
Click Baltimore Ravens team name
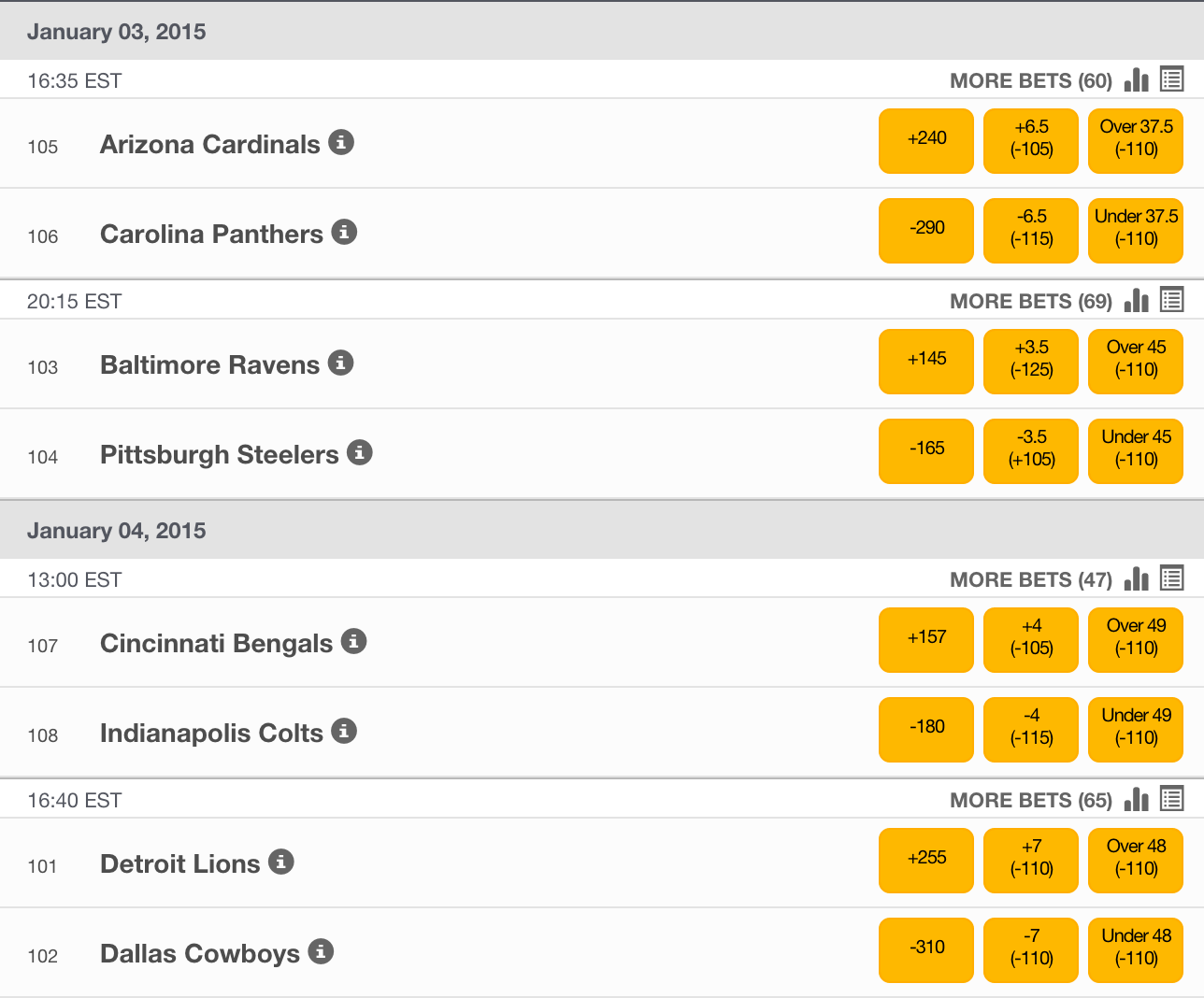pyautogui.click(x=209, y=365)
